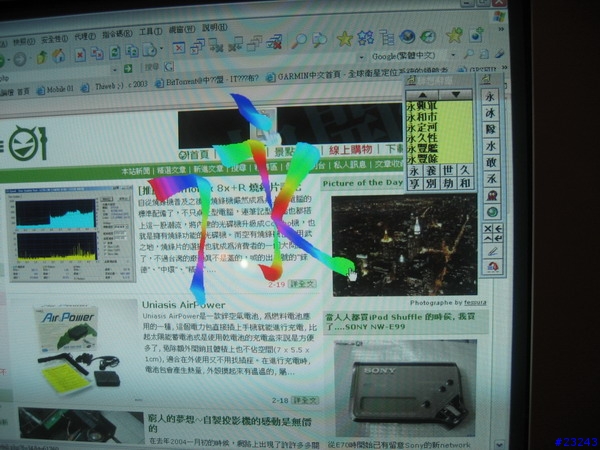600x450 pixels.
Task: Click the blue globe toolbar icon
Action: click(x=407, y=37)
